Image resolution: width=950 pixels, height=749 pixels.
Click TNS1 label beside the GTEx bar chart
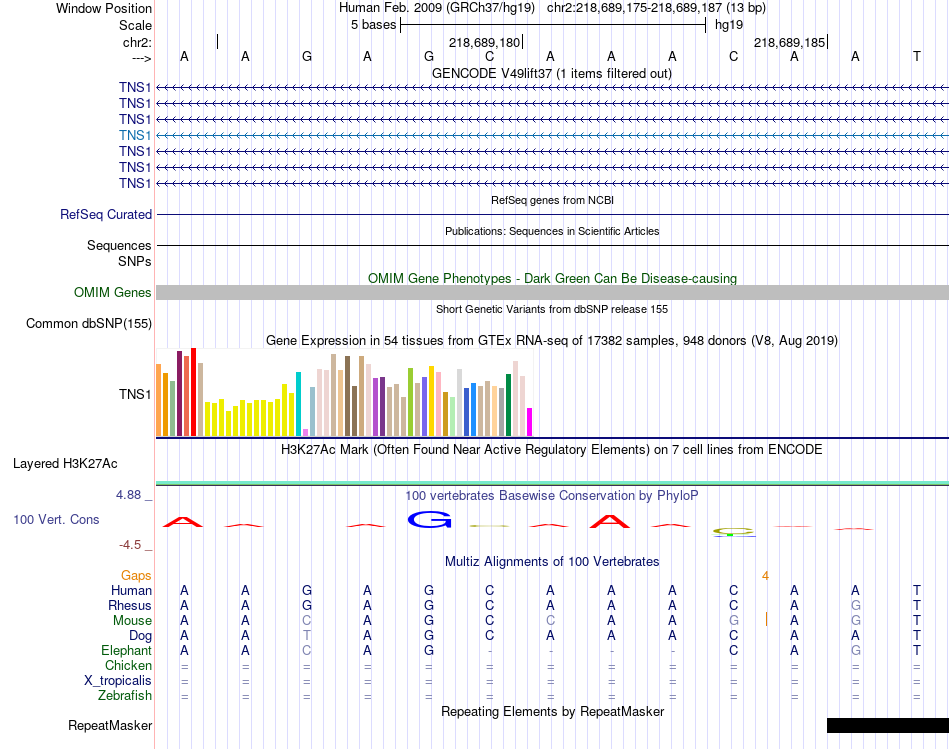tap(135, 394)
